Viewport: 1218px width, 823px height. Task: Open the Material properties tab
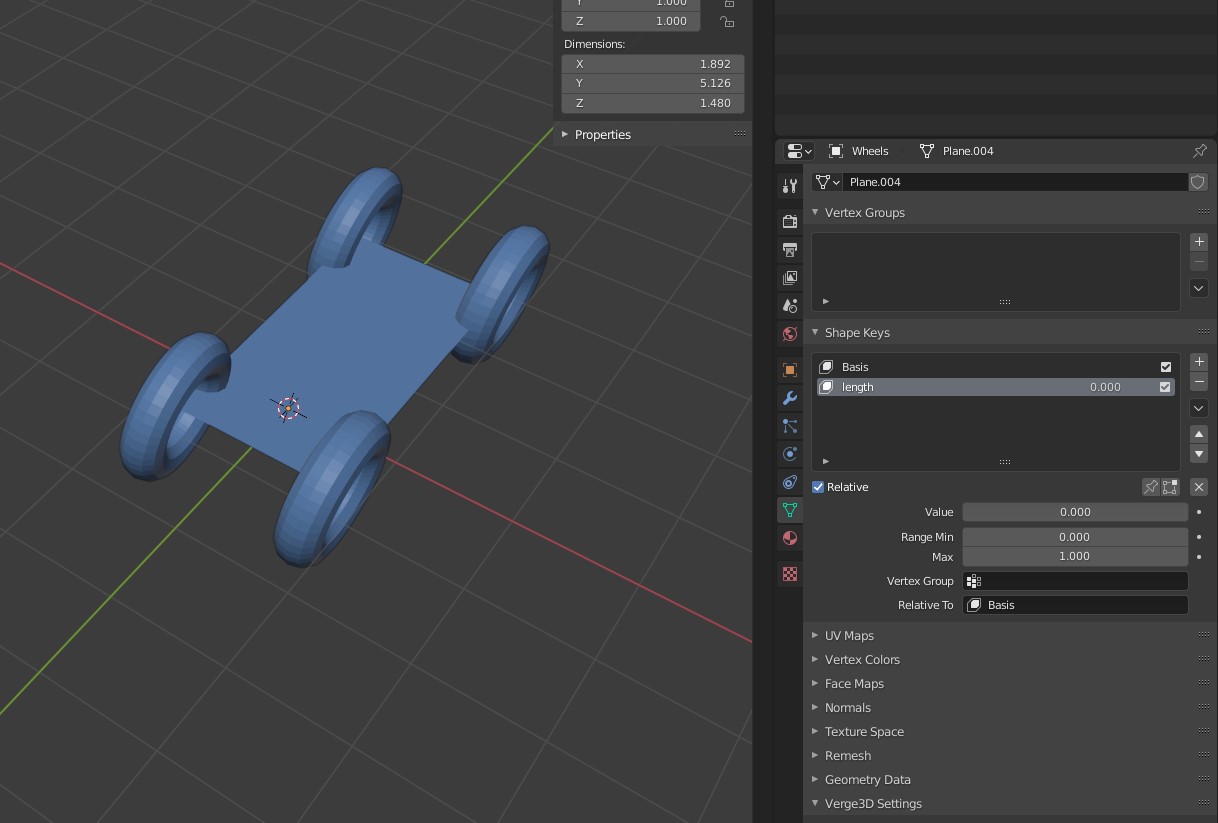click(790, 538)
